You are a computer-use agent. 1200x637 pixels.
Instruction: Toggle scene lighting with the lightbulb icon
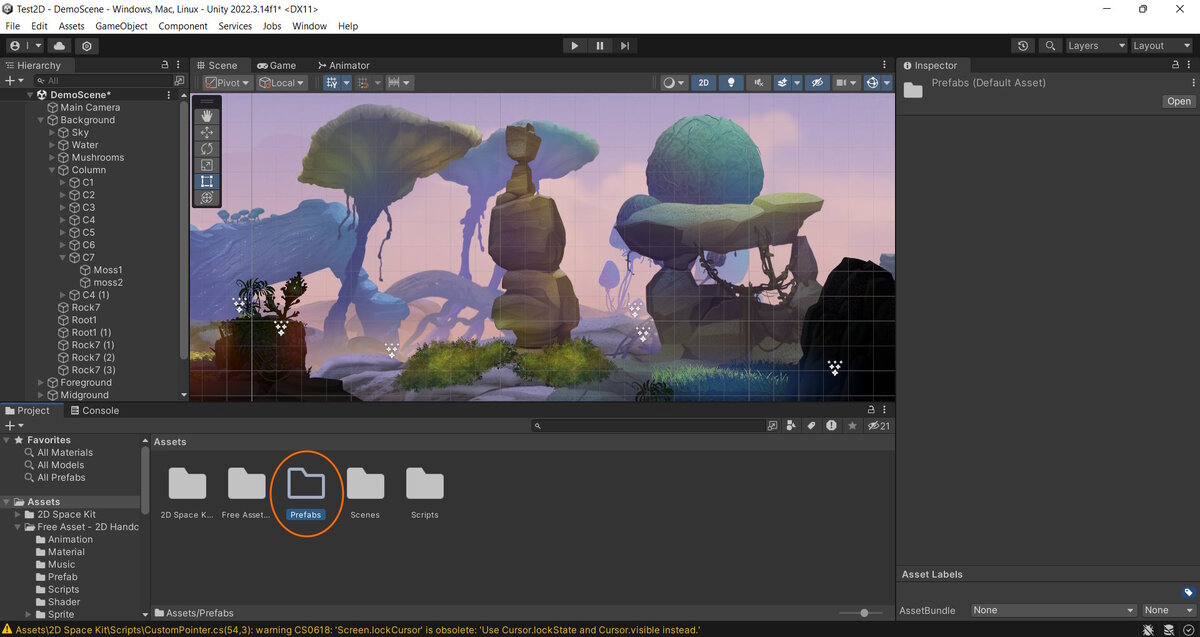(731, 83)
